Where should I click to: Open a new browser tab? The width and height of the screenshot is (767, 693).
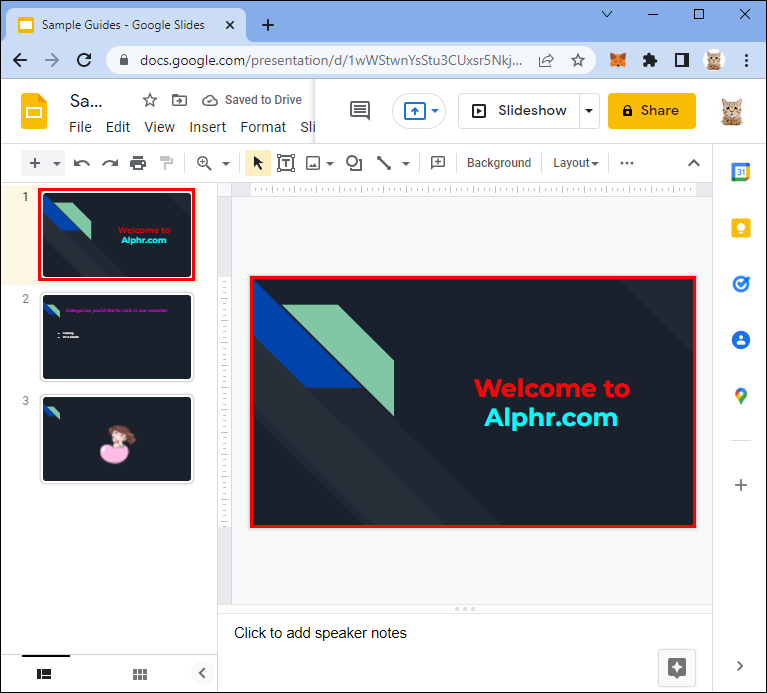(268, 25)
